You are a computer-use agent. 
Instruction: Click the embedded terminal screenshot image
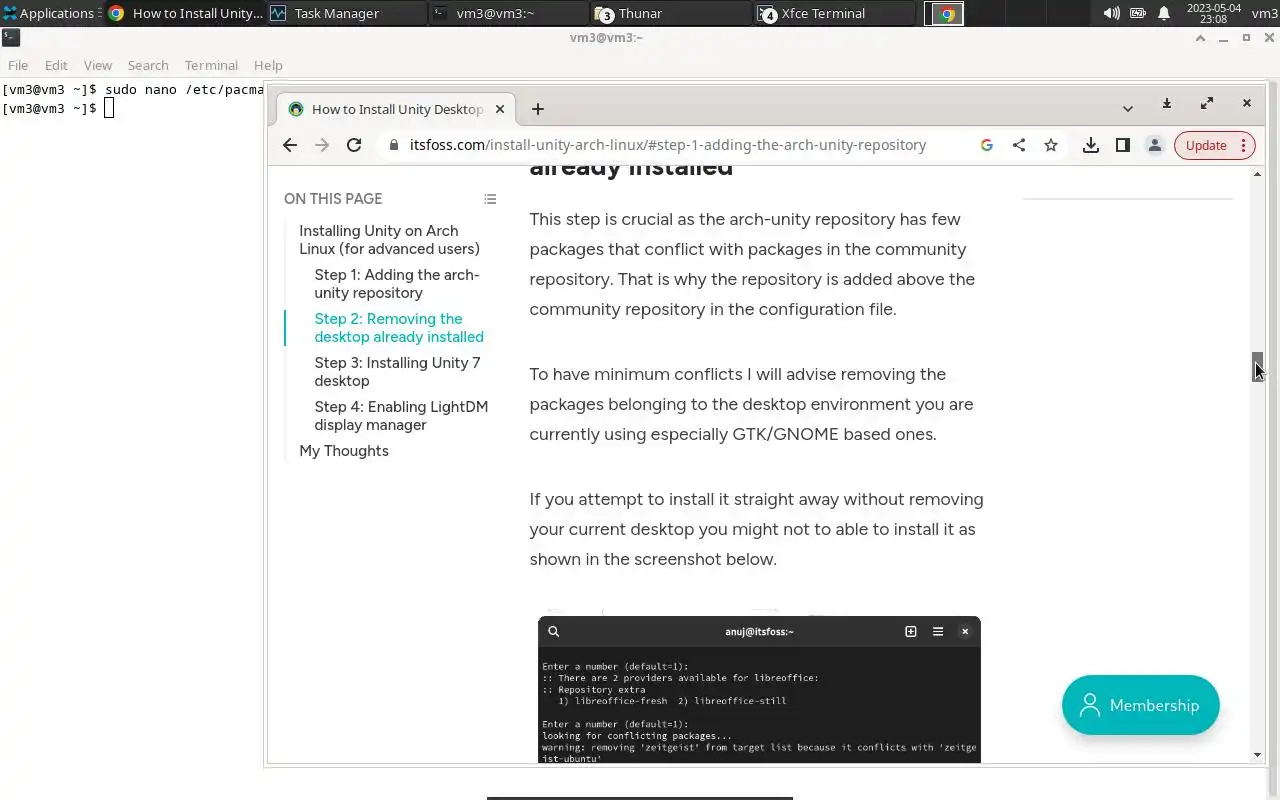[759, 690]
